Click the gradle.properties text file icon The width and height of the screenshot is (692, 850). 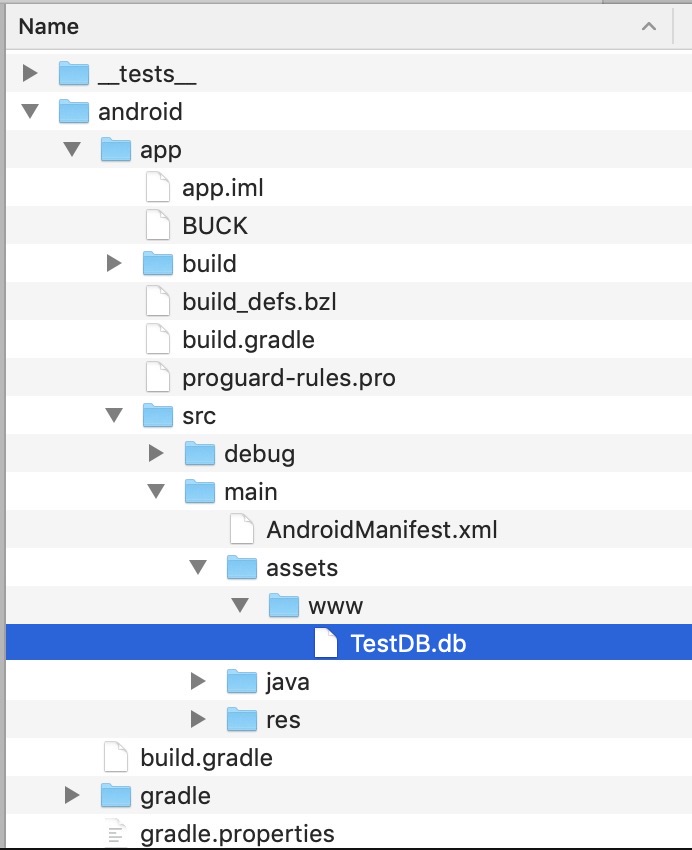pos(116,833)
